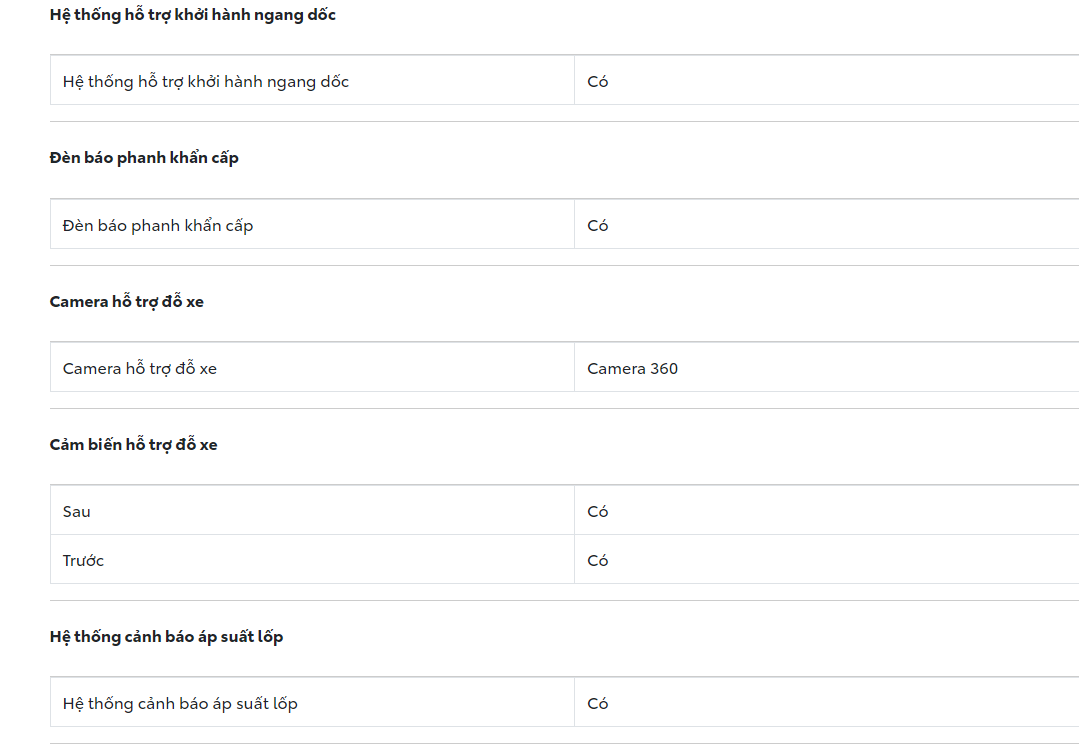Viewport: 1079px width, 746px height.
Task: Click the Có value in the Sau row
Action: click(598, 512)
